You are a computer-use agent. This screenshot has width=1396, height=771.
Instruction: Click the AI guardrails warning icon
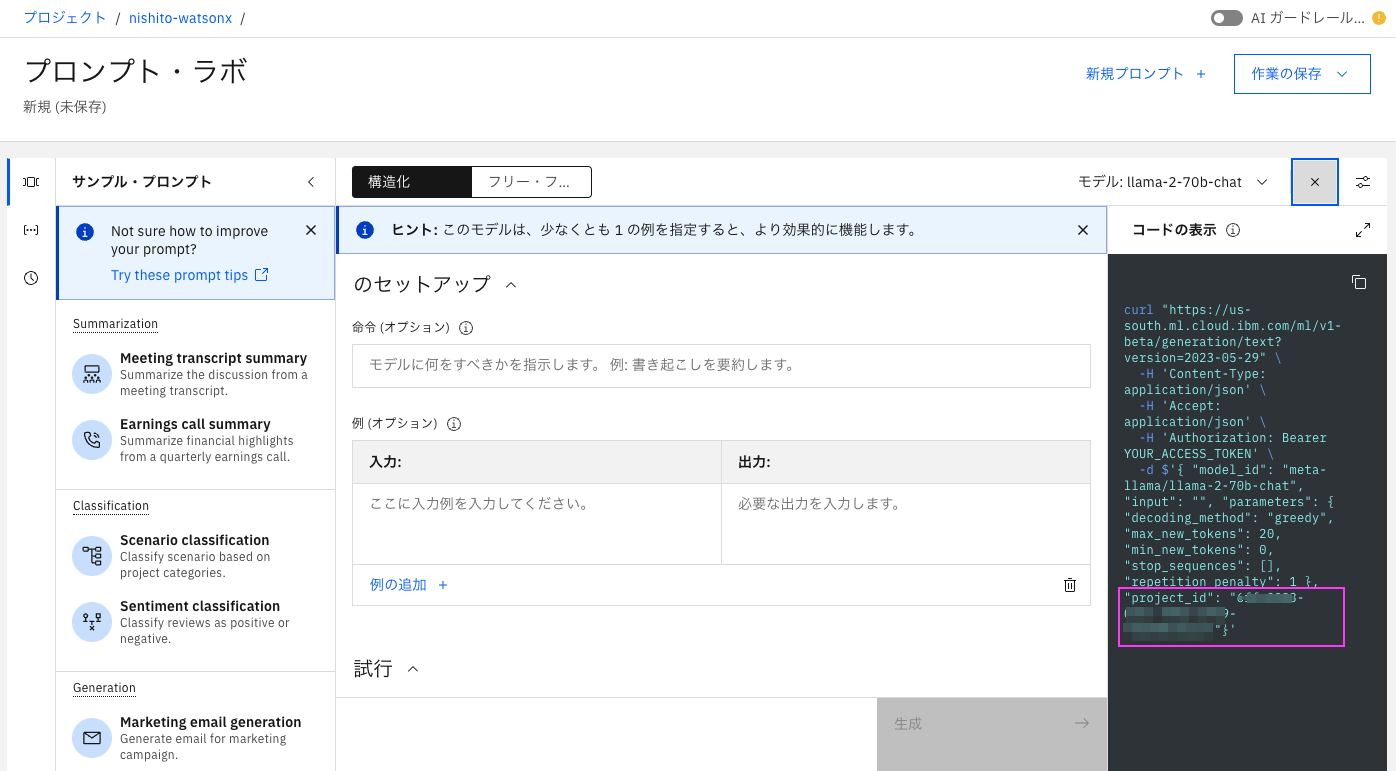click(x=1379, y=18)
